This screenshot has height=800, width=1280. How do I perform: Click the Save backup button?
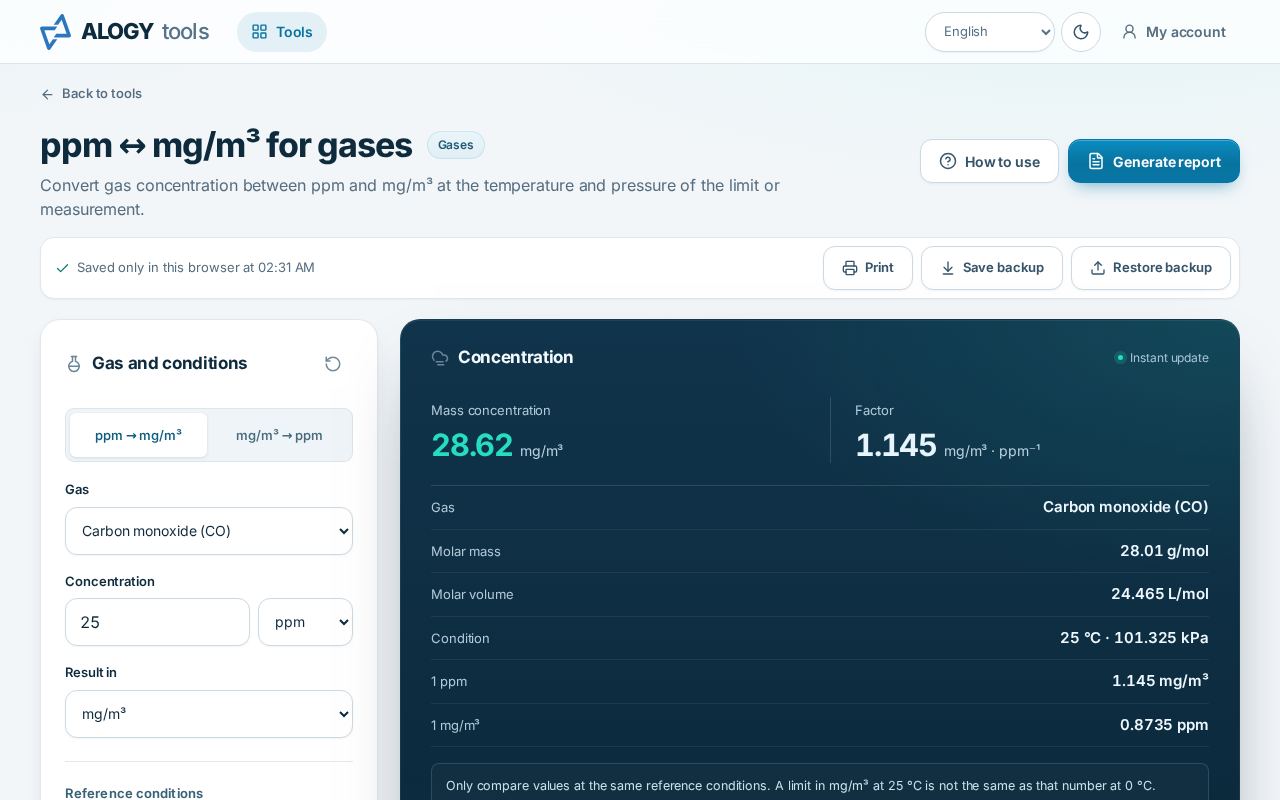click(992, 268)
